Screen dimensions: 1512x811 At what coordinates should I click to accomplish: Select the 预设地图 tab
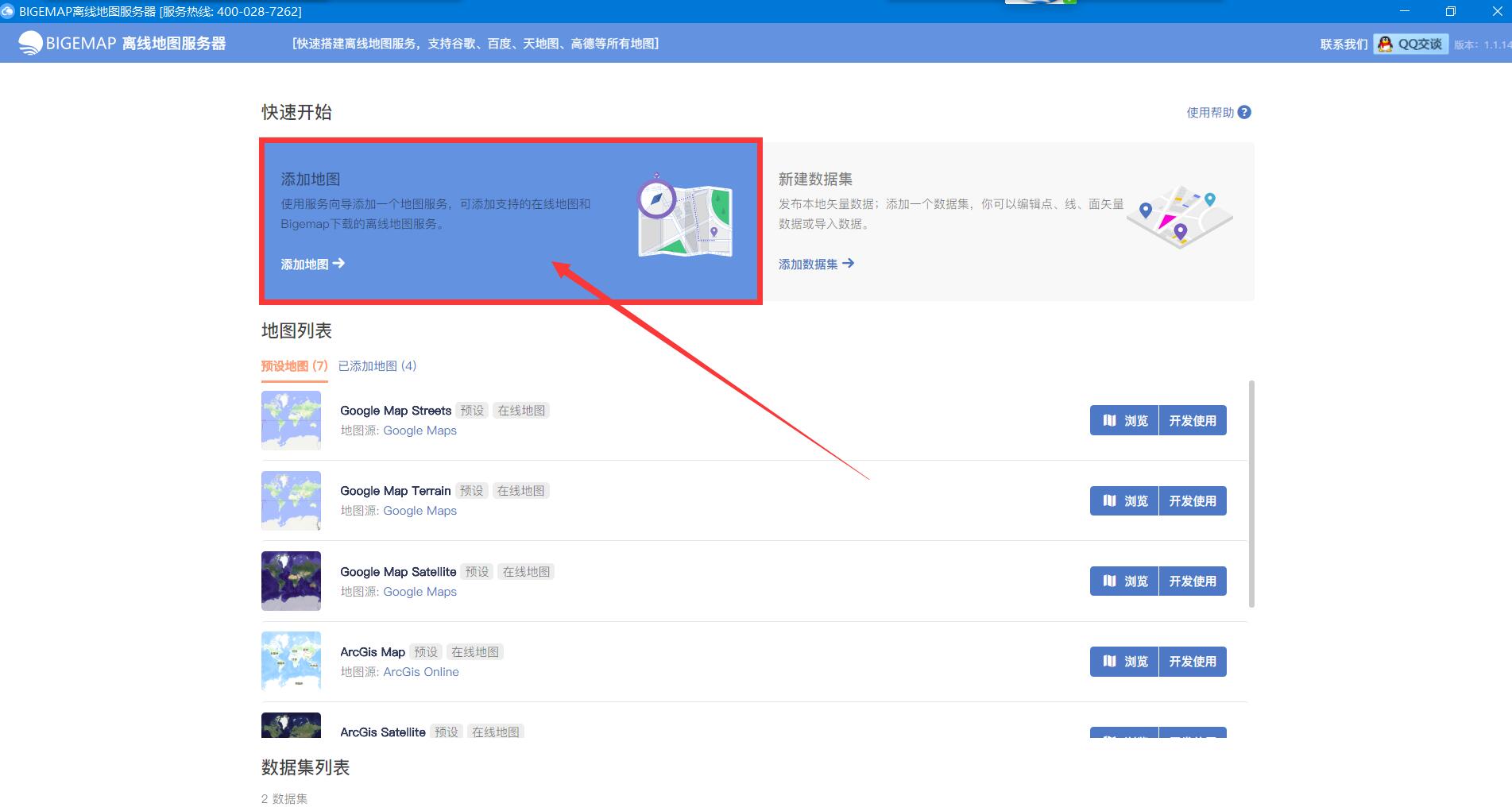[x=293, y=366]
